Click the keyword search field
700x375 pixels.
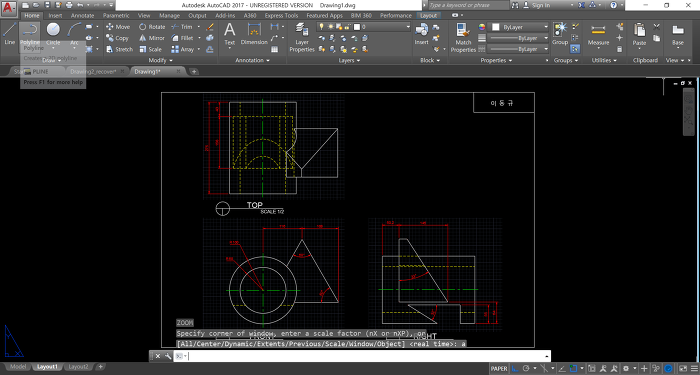pos(468,5)
